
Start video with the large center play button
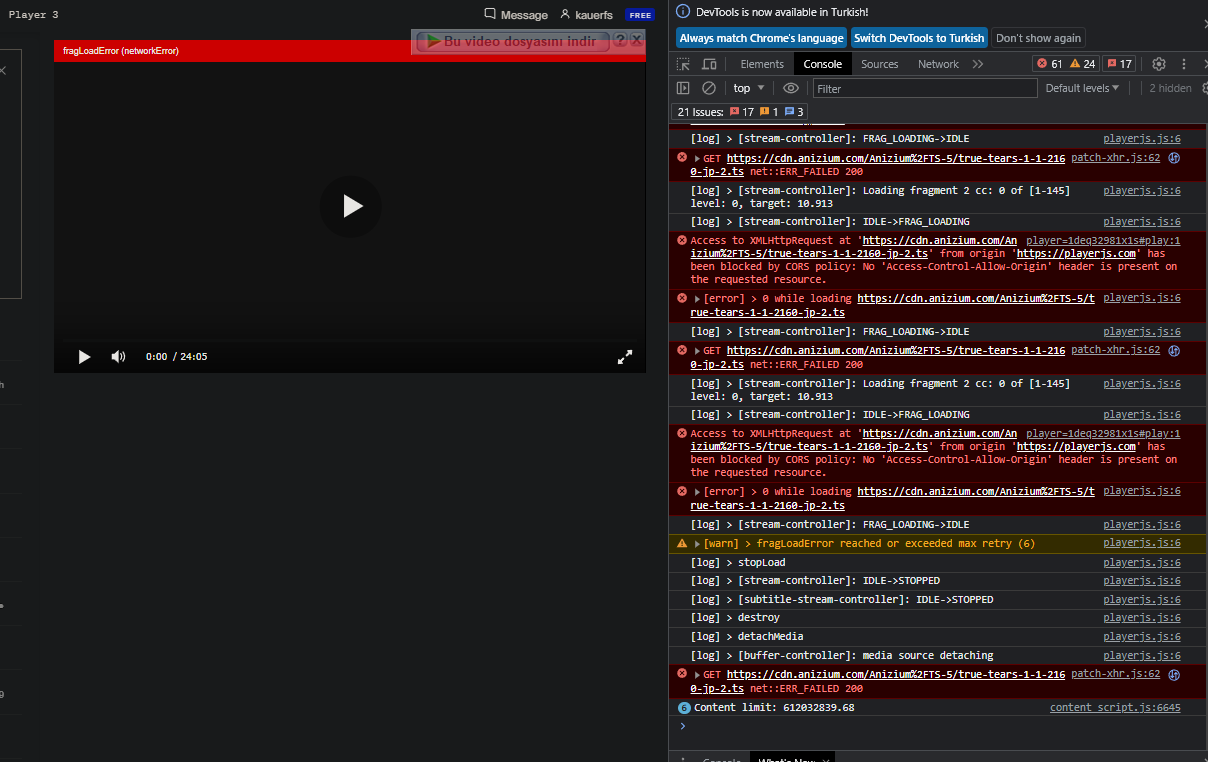350,206
